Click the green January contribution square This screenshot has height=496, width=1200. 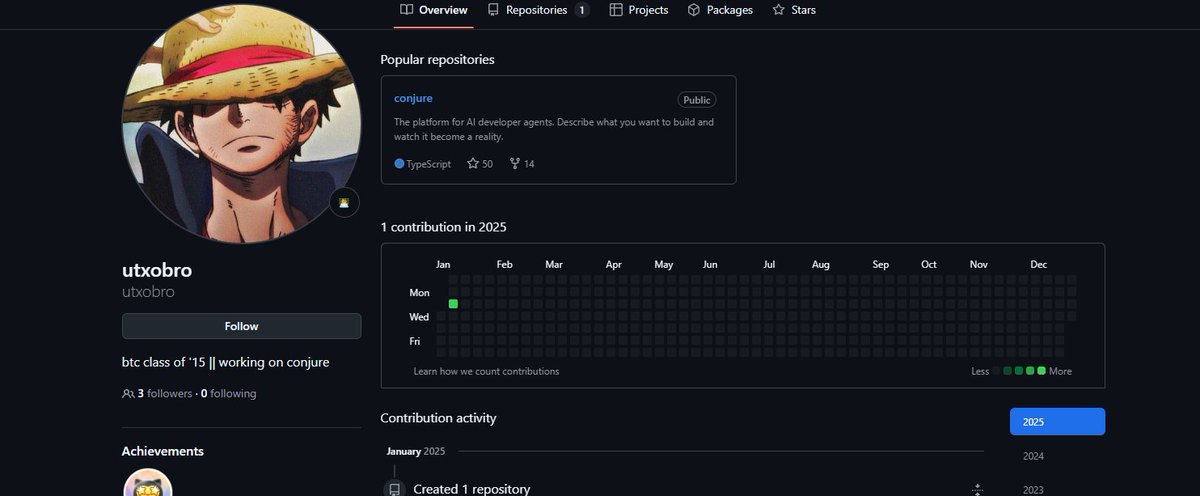coord(453,303)
